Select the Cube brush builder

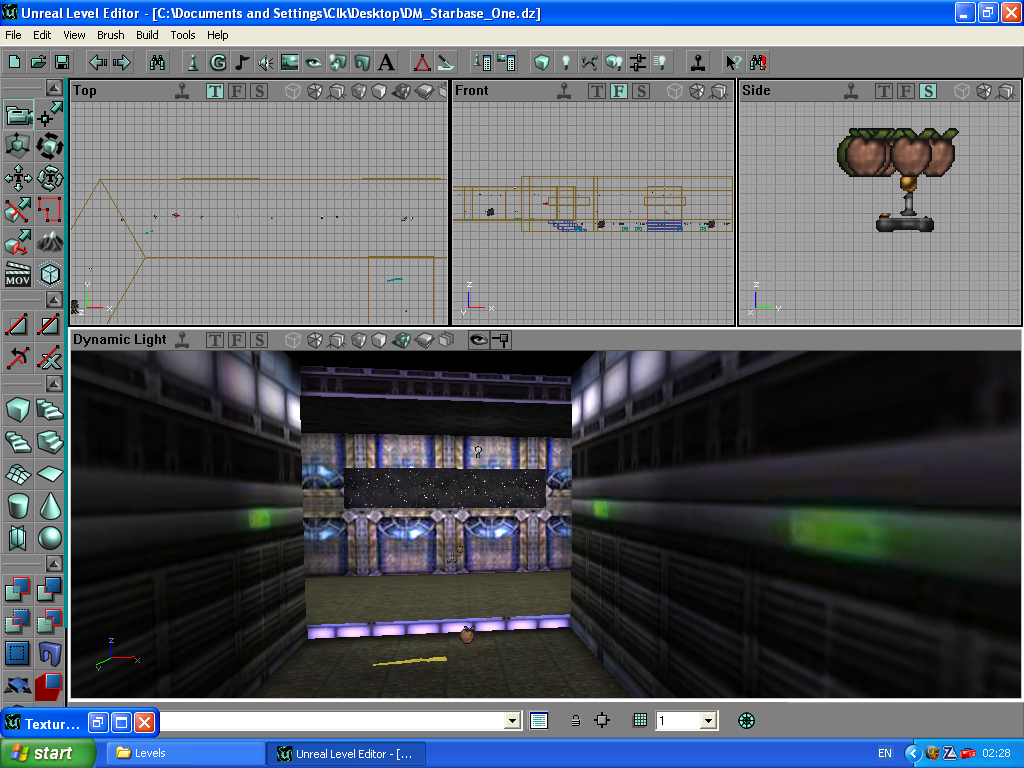(x=18, y=408)
